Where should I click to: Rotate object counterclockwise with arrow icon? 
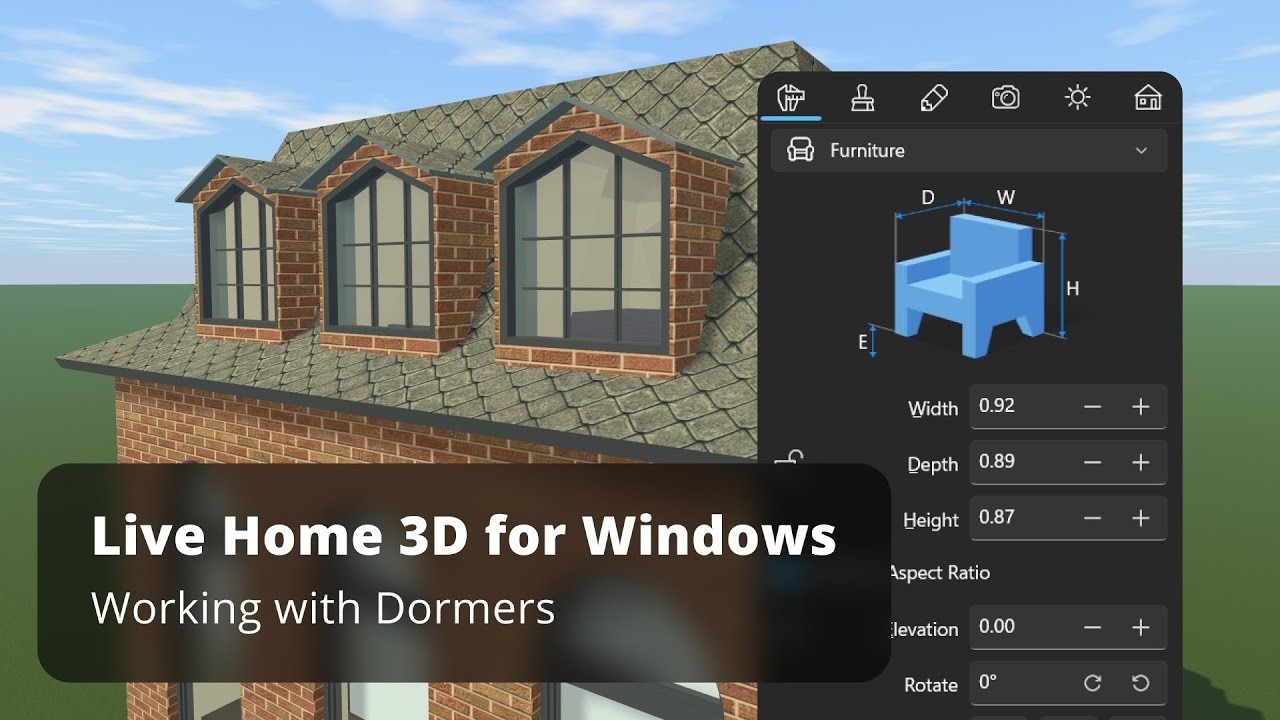pyautogui.click(x=1140, y=684)
